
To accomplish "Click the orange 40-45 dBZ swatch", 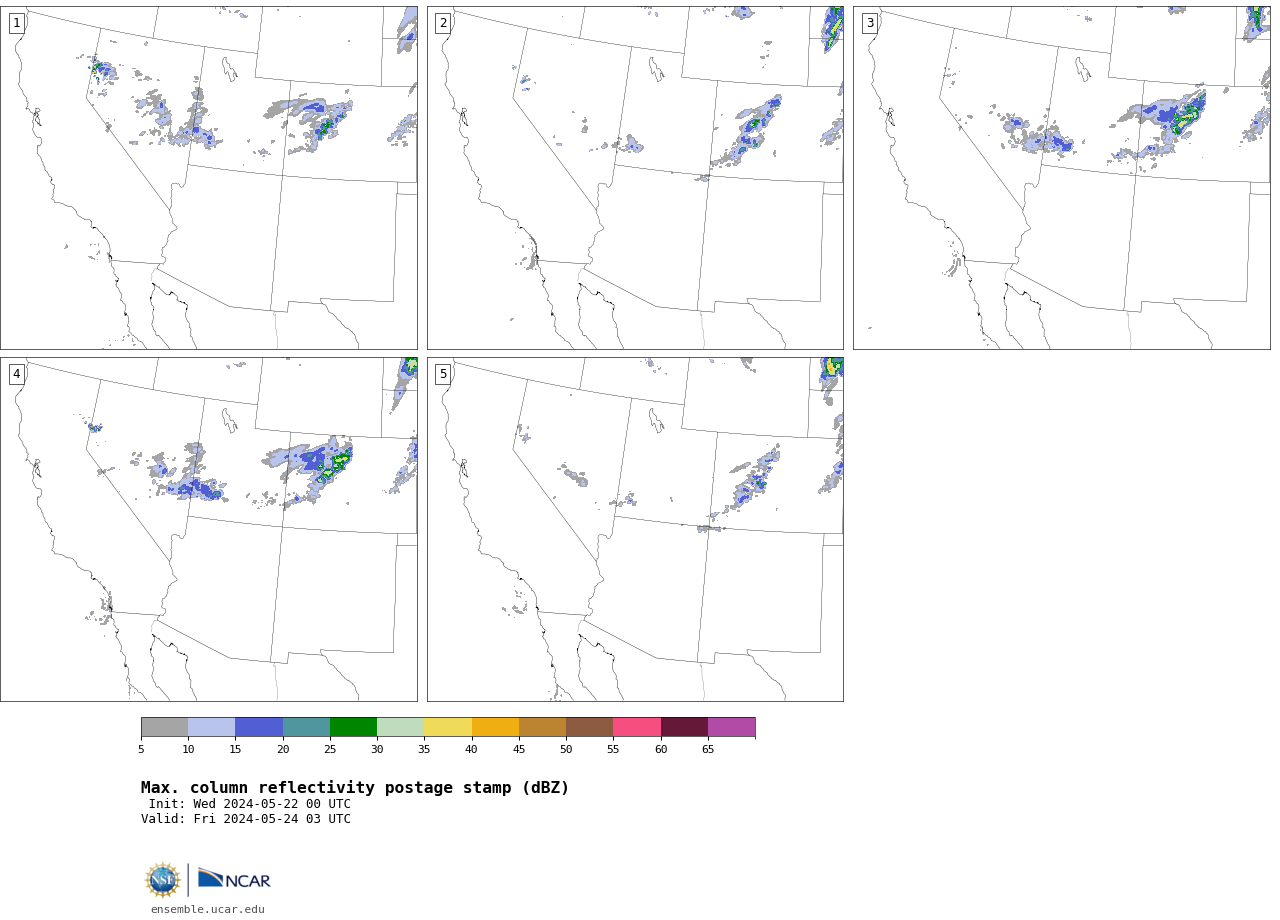I will 495,727.
